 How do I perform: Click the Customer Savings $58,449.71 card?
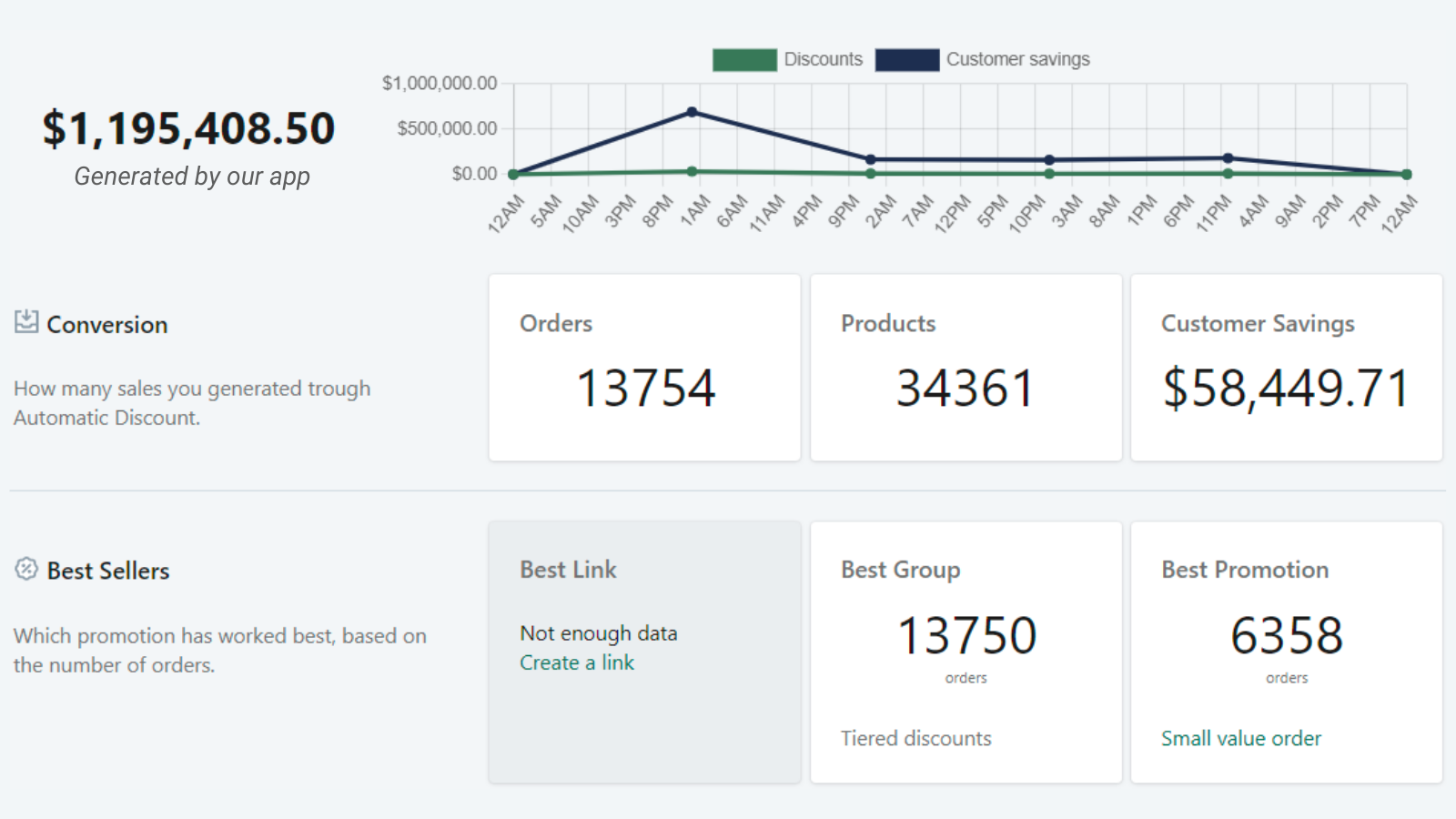click(1286, 368)
